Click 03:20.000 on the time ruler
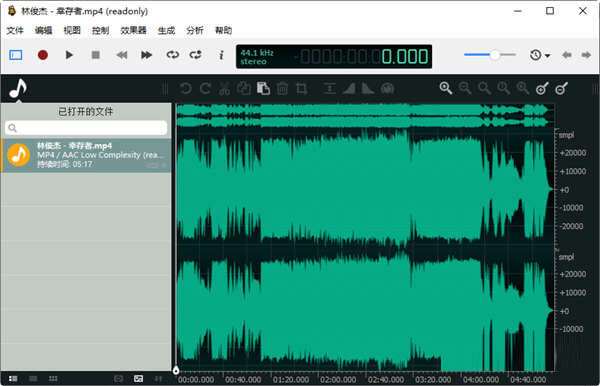Screen dimensions: 600x386 (433, 379)
